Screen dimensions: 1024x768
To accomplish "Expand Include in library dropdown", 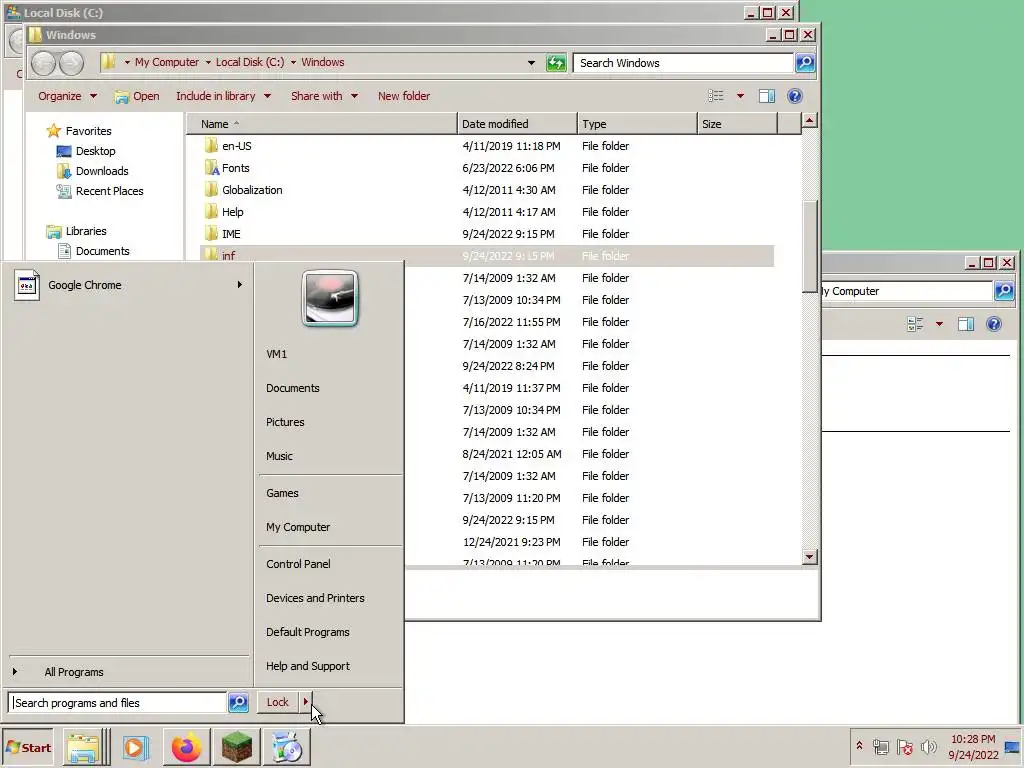I will click(223, 96).
